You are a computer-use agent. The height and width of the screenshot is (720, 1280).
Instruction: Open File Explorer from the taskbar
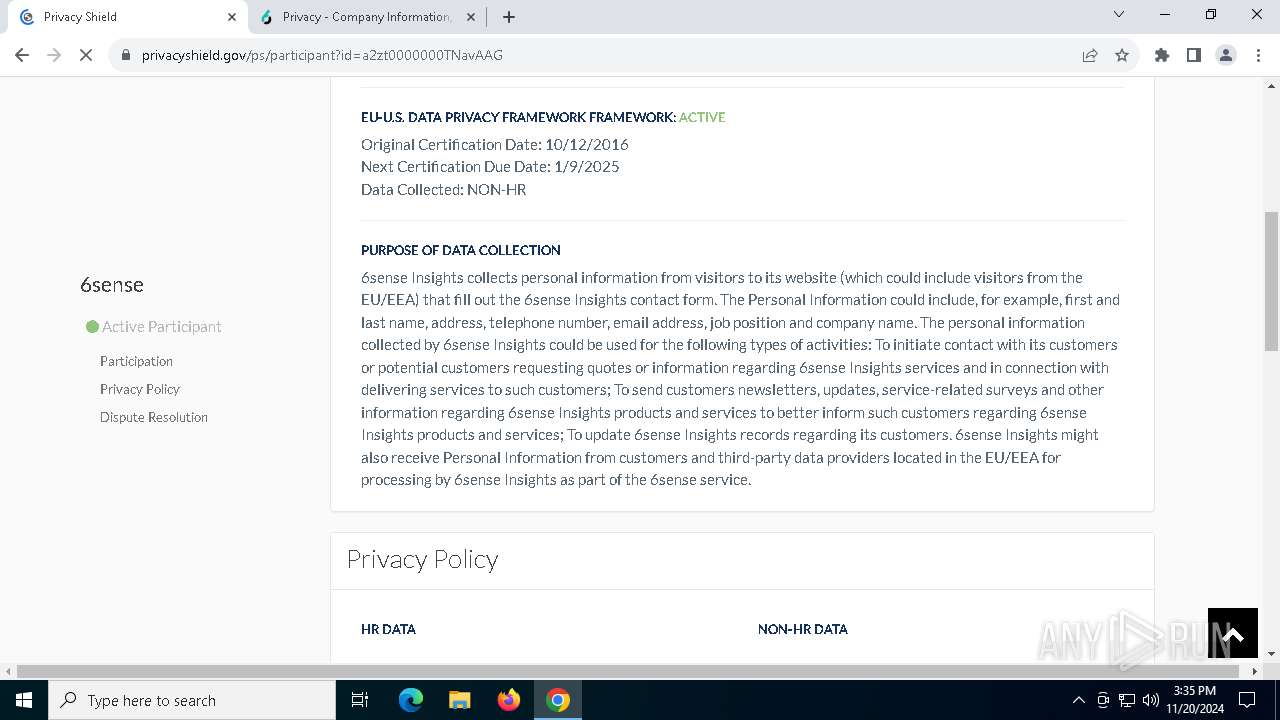click(x=460, y=700)
